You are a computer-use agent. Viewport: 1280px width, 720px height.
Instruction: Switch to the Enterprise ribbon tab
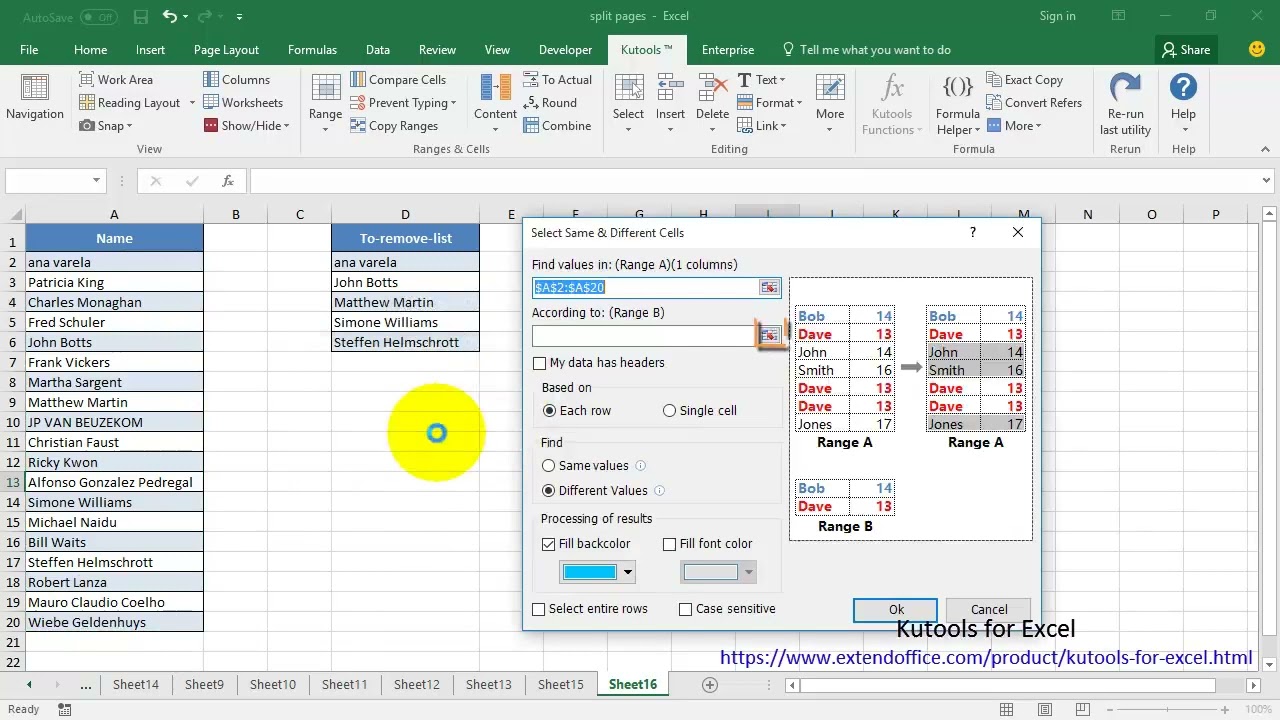pyautogui.click(x=728, y=50)
